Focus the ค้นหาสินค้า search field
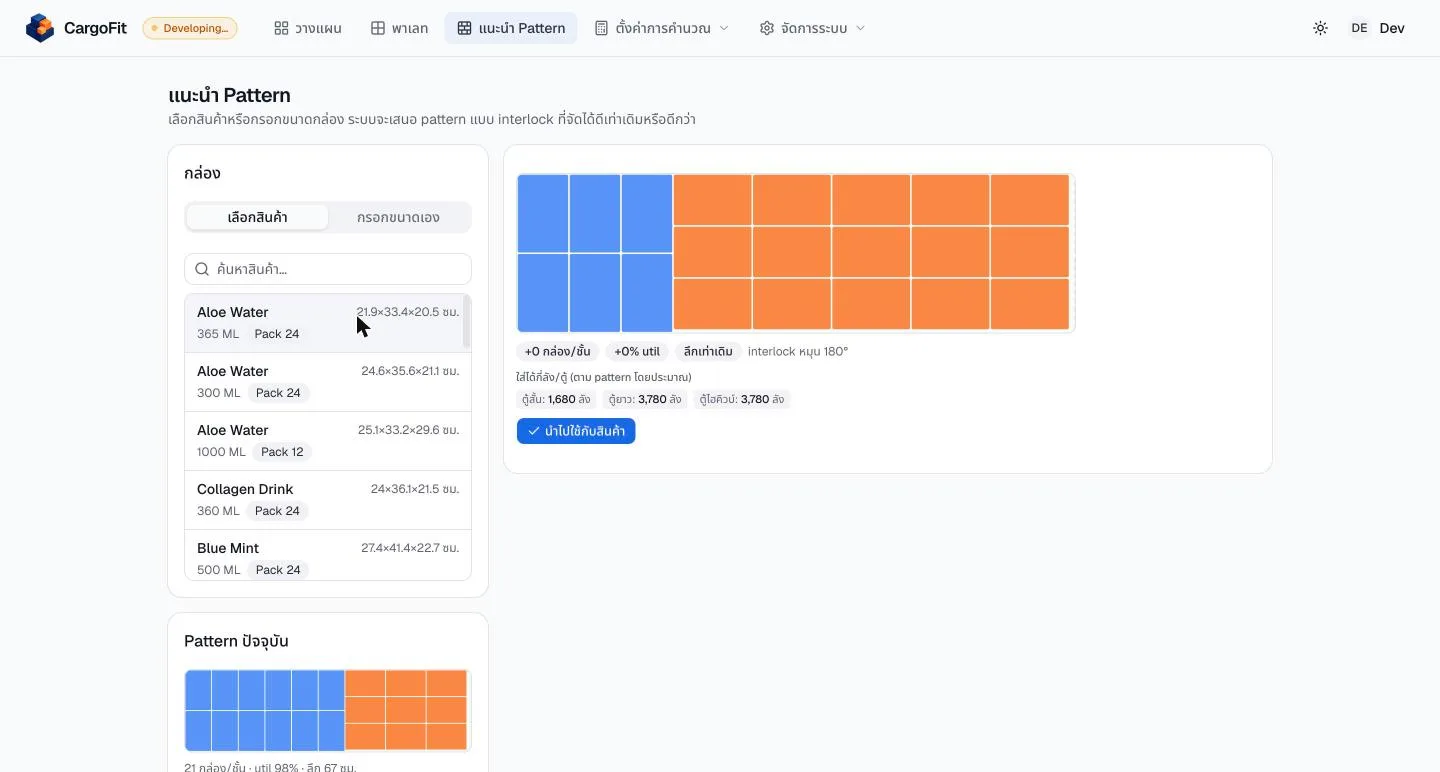The image size is (1440, 772). click(328, 269)
